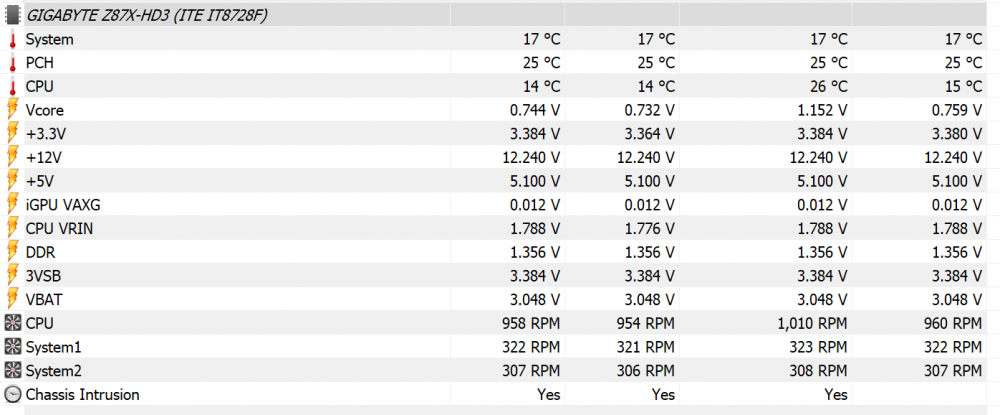The width and height of the screenshot is (1000, 415).
Task: Click the 1.152 V Vcore value
Action: click(x=823, y=110)
